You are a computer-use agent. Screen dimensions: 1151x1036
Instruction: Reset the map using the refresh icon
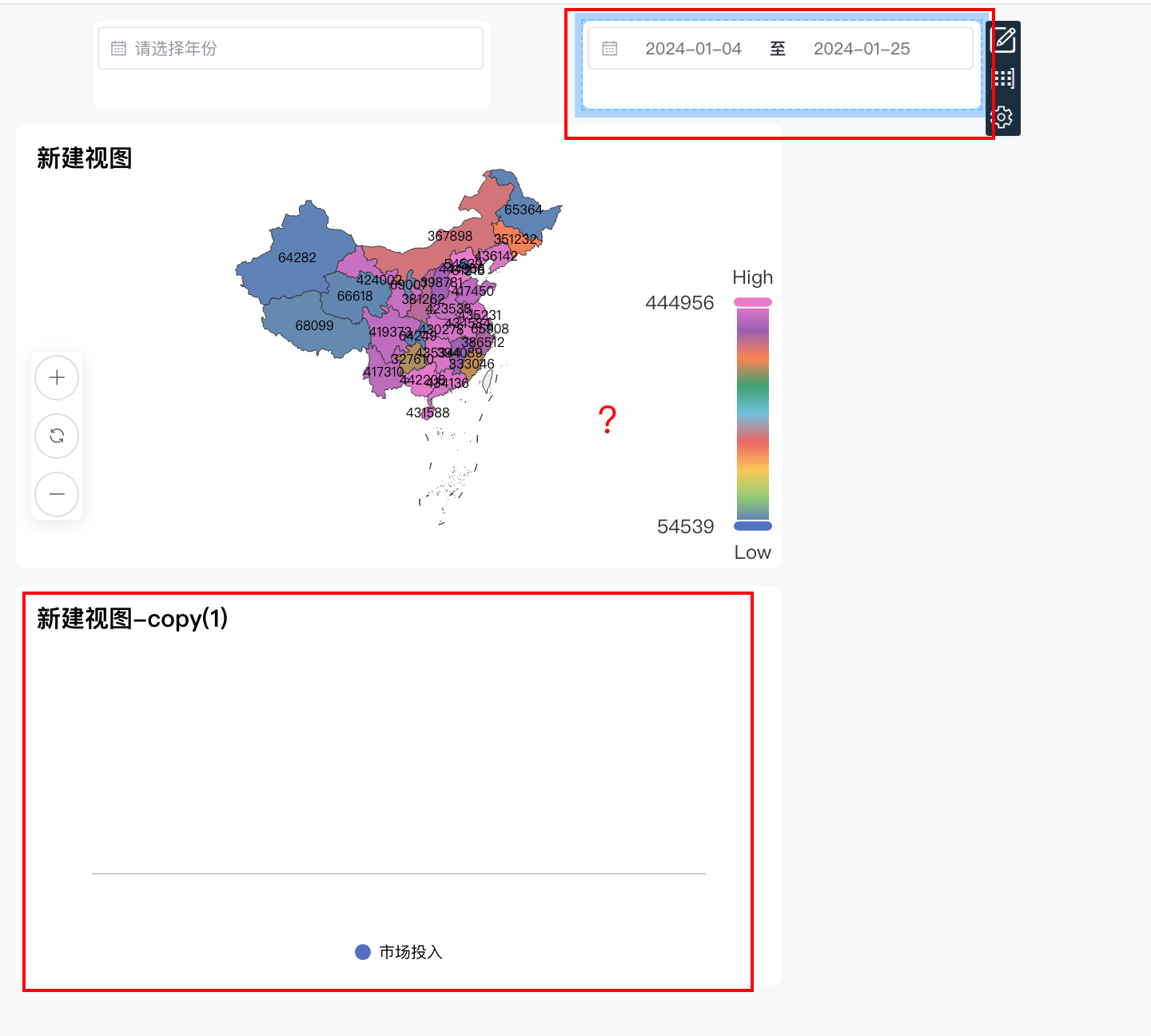(x=56, y=436)
